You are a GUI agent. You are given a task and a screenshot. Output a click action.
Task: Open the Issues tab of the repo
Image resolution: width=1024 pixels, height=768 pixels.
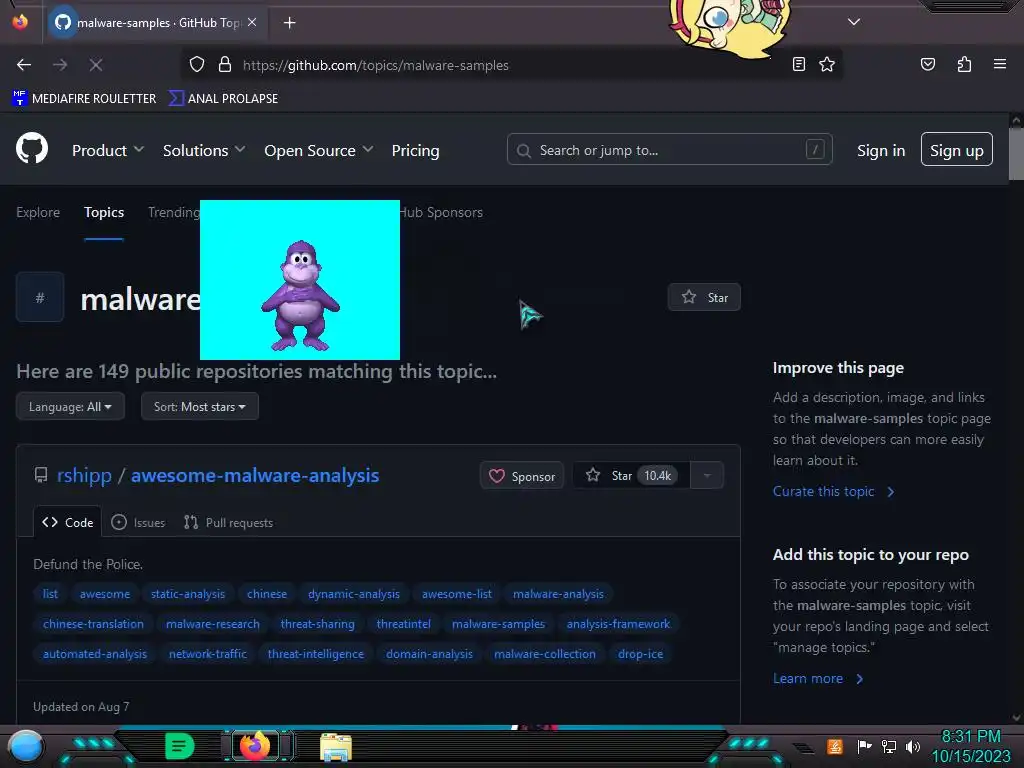click(138, 522)
